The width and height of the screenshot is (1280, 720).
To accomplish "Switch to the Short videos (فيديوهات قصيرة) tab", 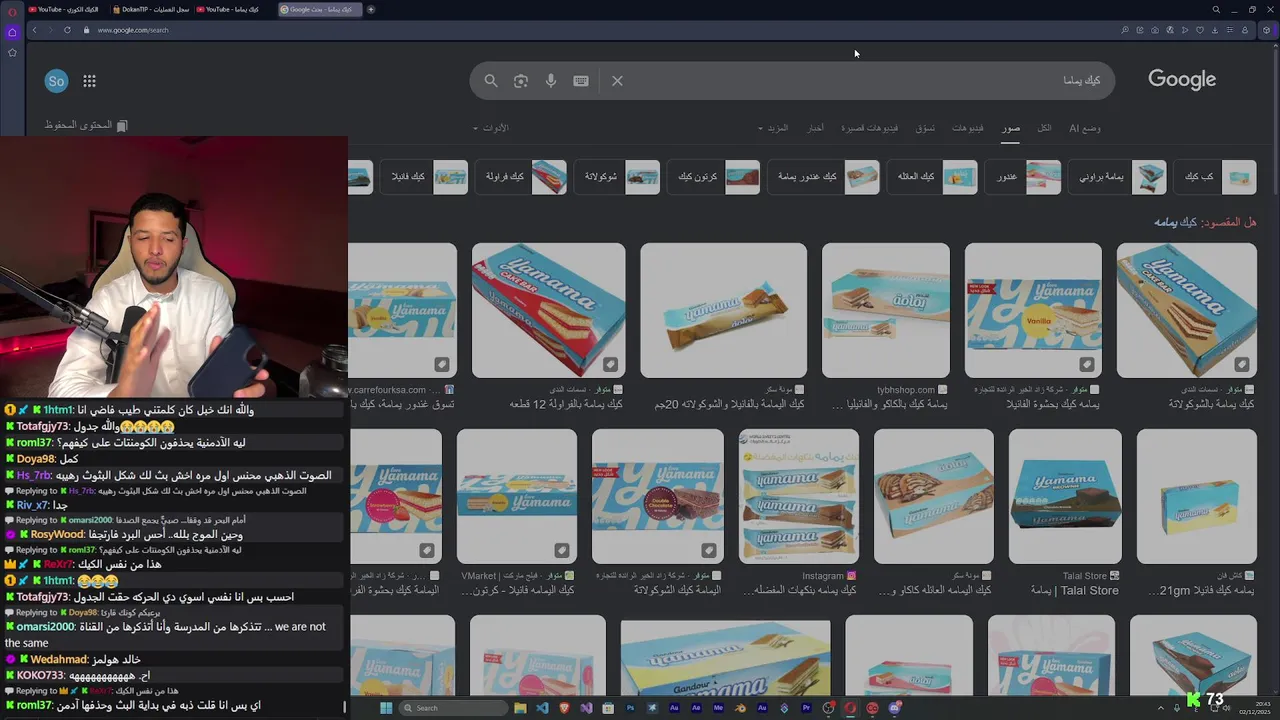I will [x=869, y=128].
